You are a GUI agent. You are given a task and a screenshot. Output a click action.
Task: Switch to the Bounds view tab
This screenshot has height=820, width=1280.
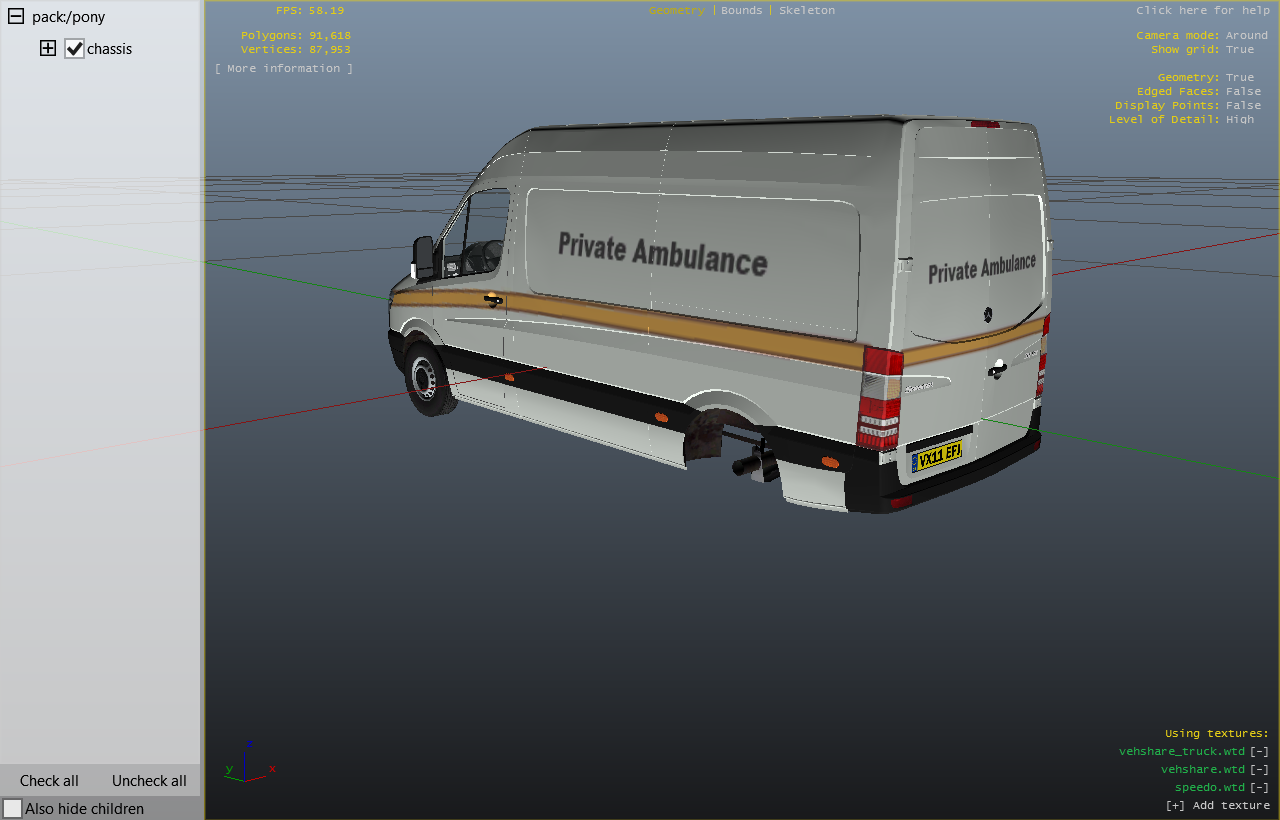741,10
